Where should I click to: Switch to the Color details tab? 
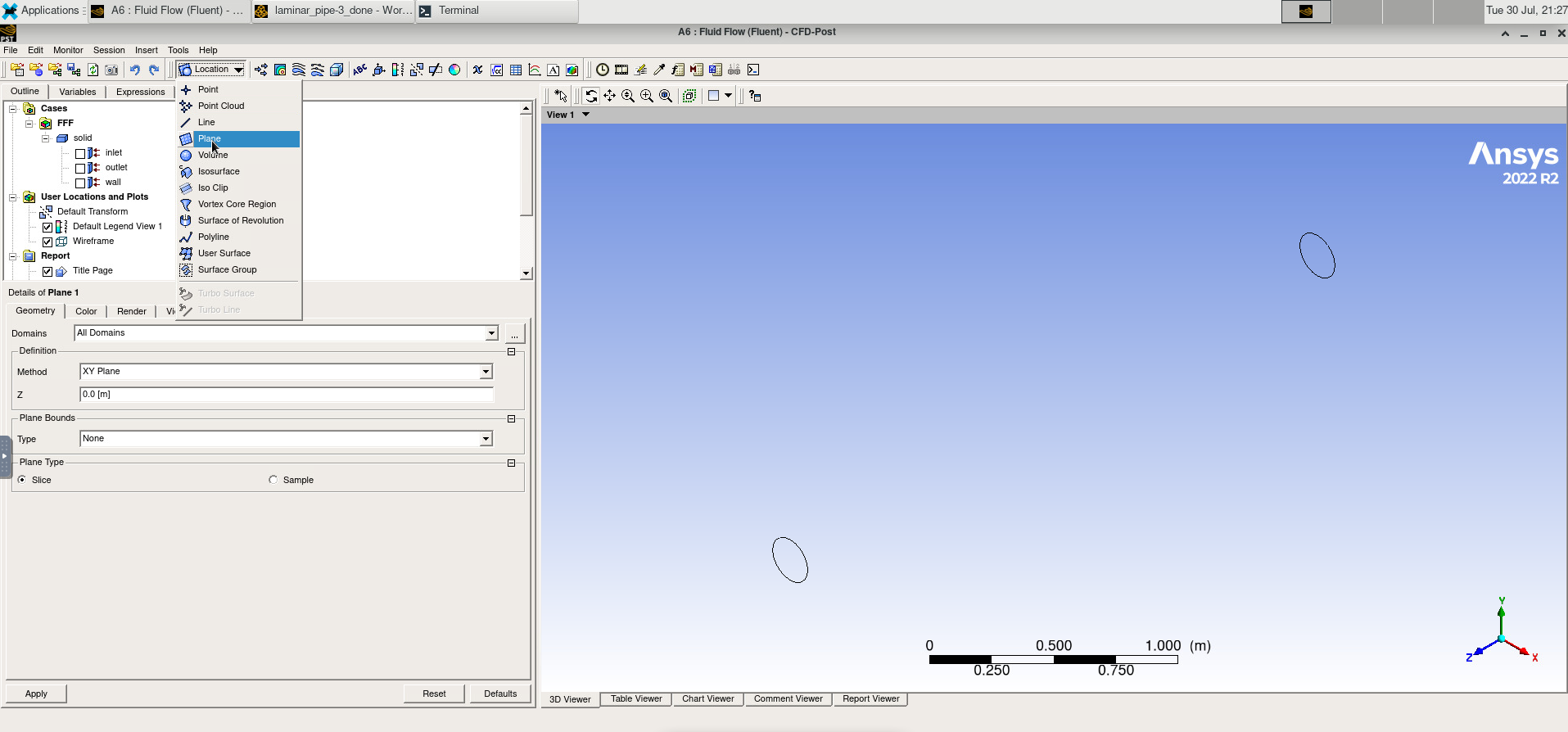(86, 311)
